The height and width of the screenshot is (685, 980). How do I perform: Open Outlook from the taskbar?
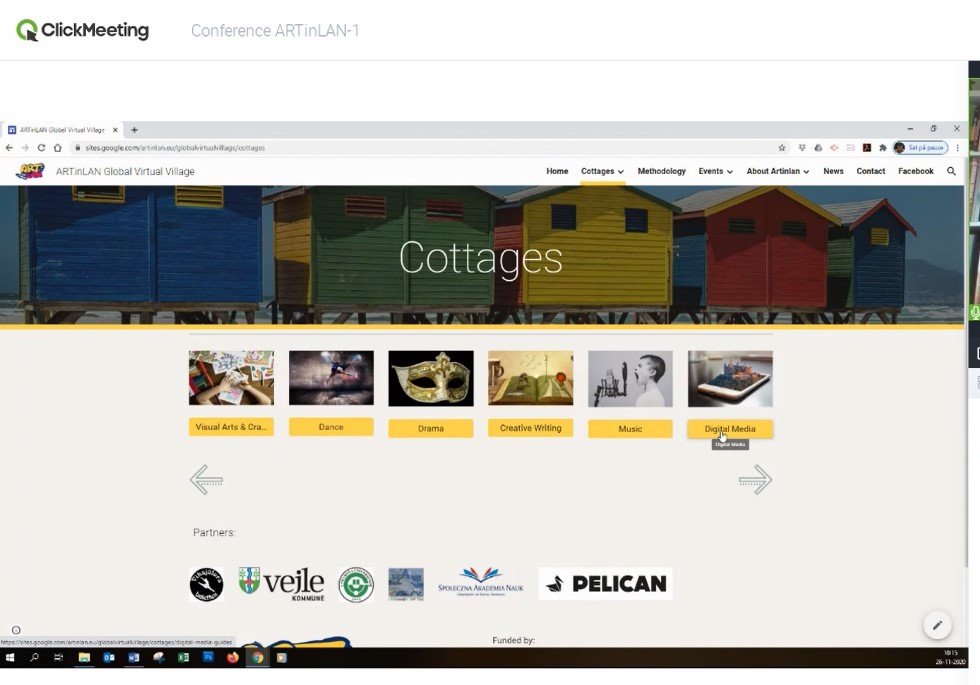pos(109,658)
